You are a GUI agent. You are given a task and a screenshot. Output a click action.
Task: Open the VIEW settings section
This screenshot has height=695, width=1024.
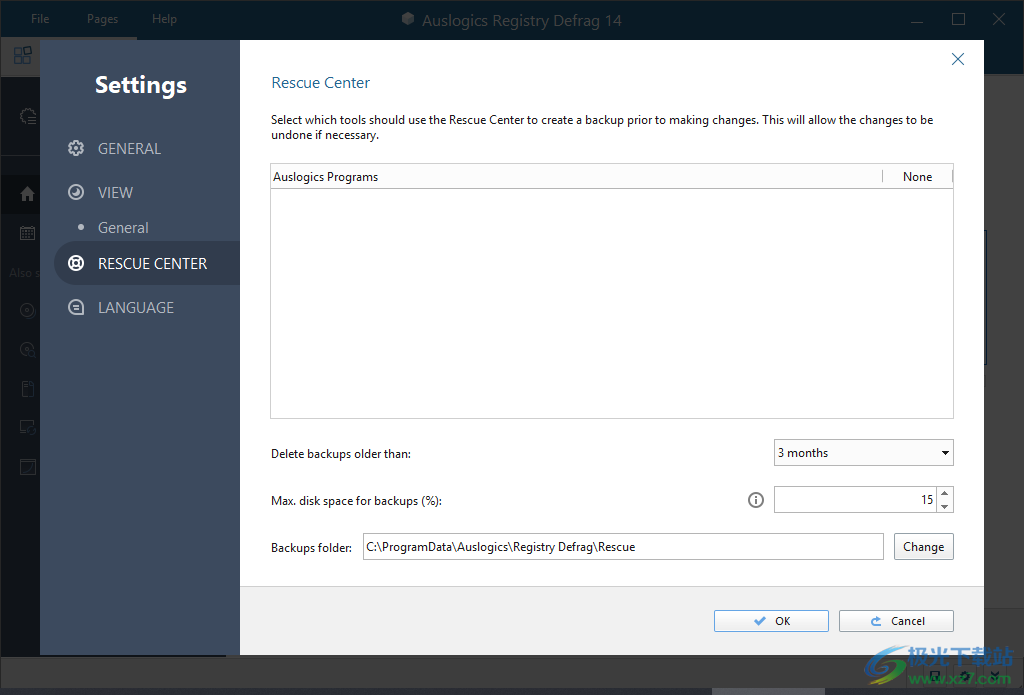[x=115, y=193]
